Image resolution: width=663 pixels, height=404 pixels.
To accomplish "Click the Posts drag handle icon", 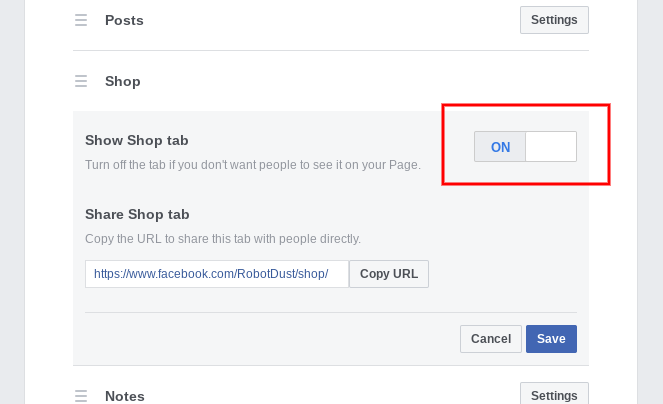I will click(x=81, y=20).
